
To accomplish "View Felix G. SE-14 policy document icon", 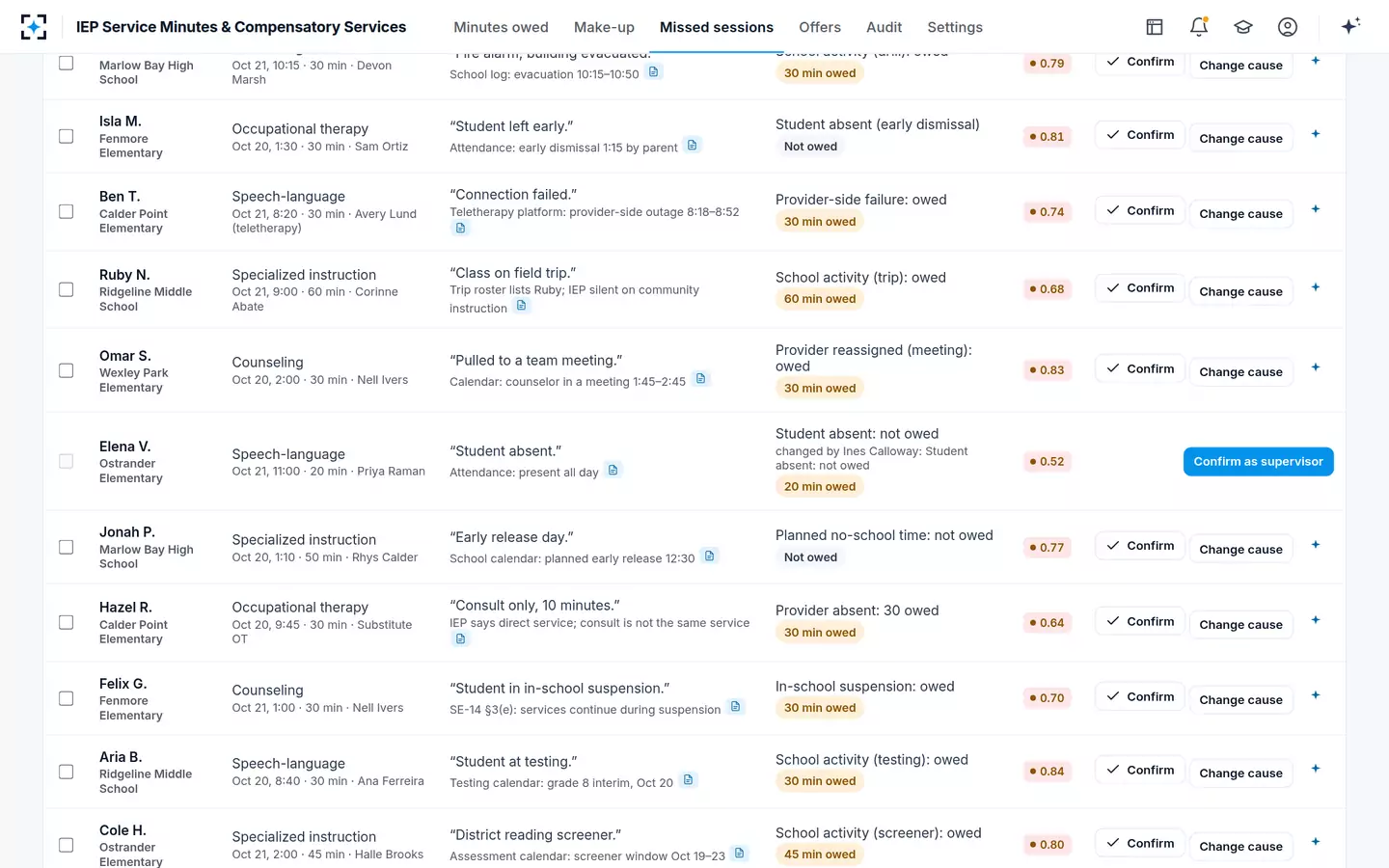I will click(736, 707).
